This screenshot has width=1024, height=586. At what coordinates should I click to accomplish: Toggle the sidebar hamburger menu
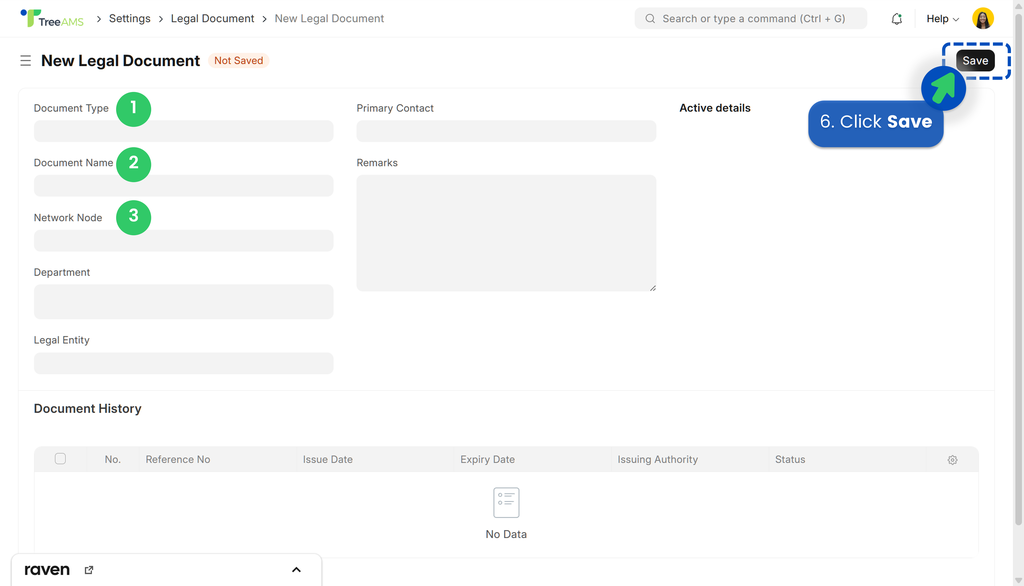tap(26, 61)
